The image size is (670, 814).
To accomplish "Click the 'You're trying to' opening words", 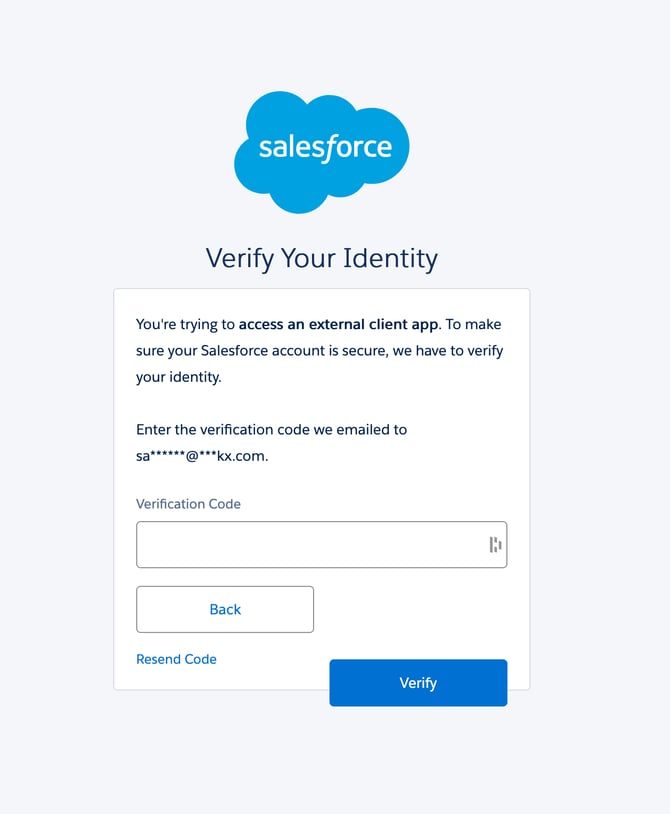I will coord(185,324).
